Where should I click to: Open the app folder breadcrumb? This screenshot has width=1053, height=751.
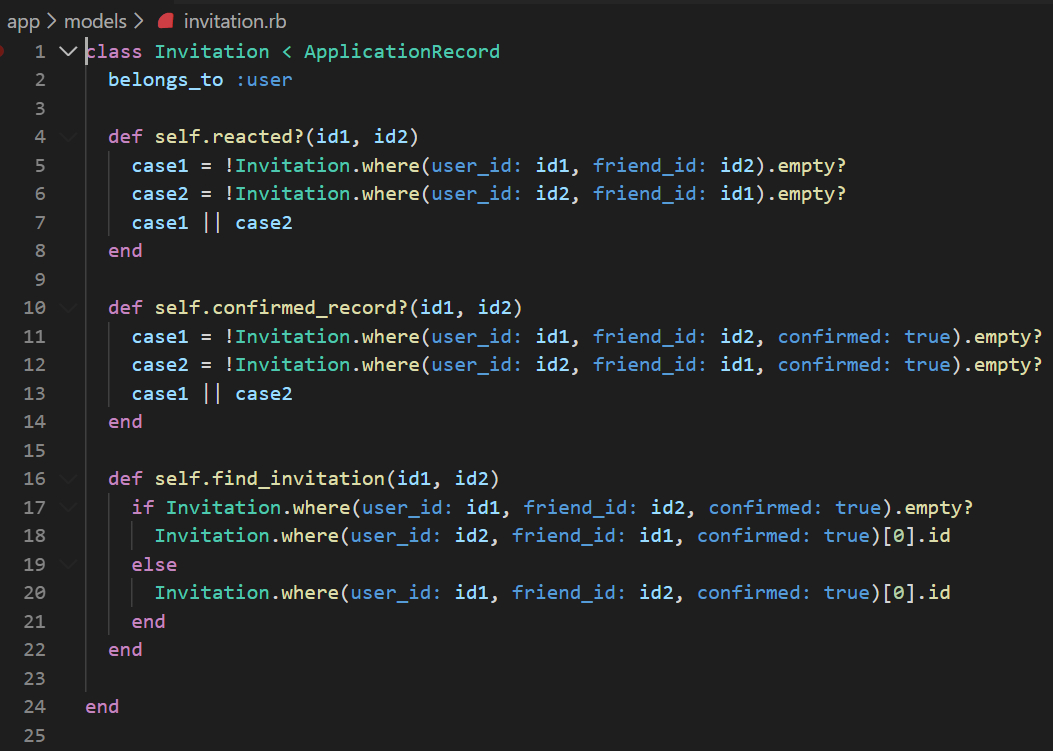click(23, 21)
